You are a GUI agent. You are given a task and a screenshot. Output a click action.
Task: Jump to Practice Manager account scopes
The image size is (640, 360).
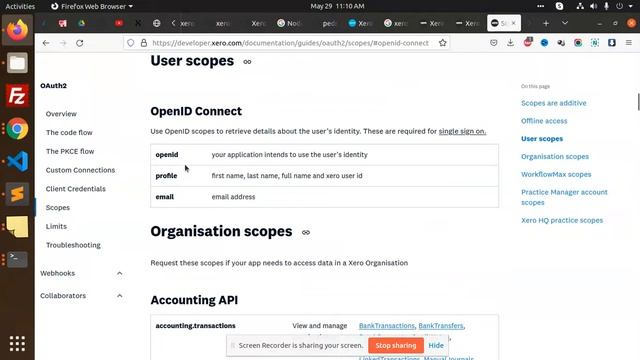point(564,197)
